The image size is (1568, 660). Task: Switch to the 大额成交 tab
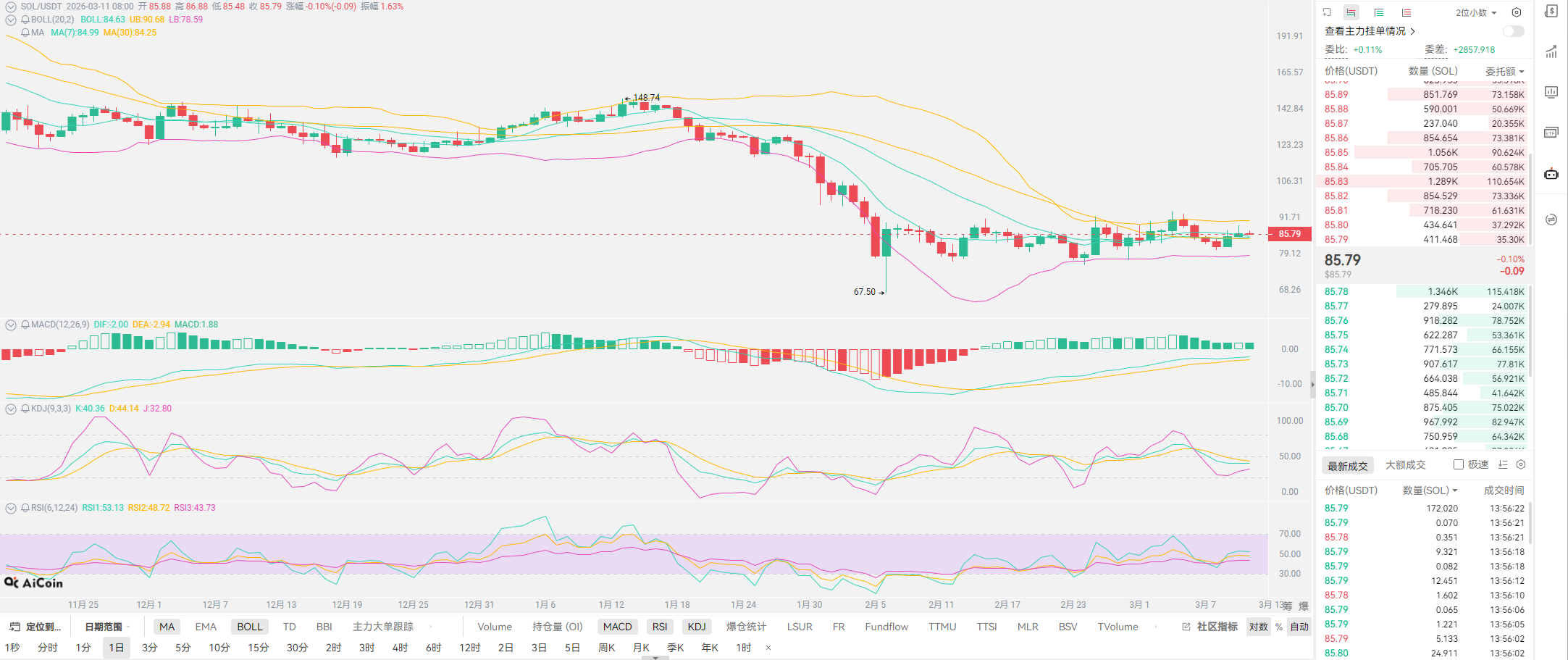(1405, 465)
